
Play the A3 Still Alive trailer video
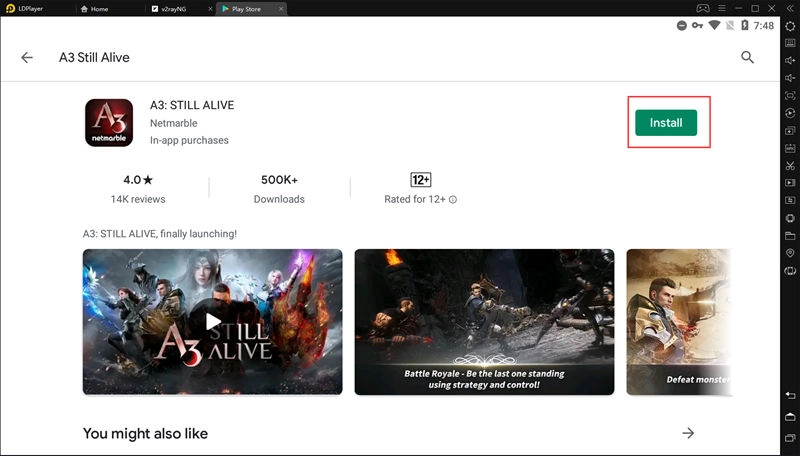pyautogui.click(x=213, y=322)
